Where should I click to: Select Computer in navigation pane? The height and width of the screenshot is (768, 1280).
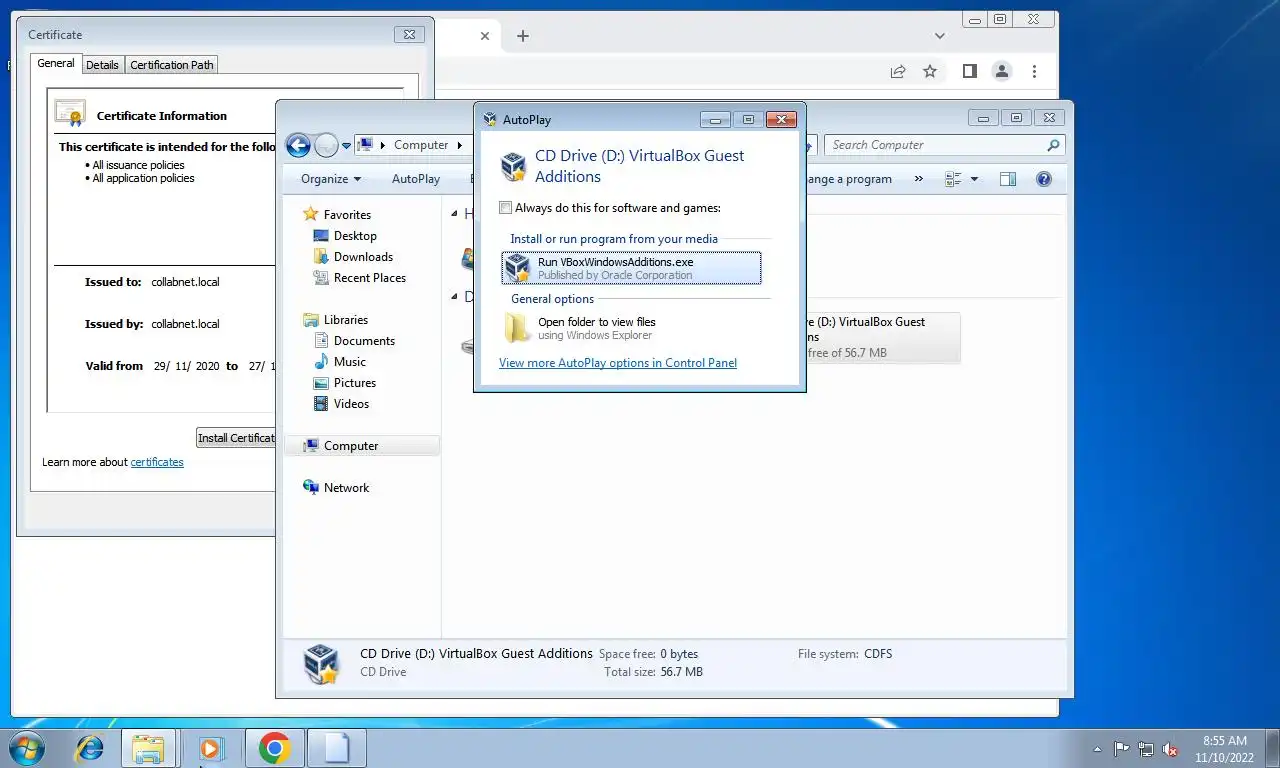click(351, 446)
